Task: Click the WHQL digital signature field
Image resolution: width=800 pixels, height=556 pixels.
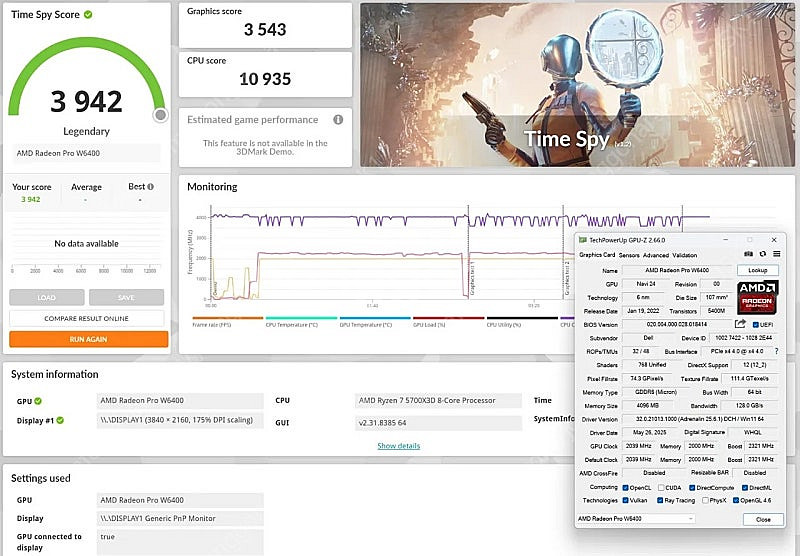Action: (753, 432)
